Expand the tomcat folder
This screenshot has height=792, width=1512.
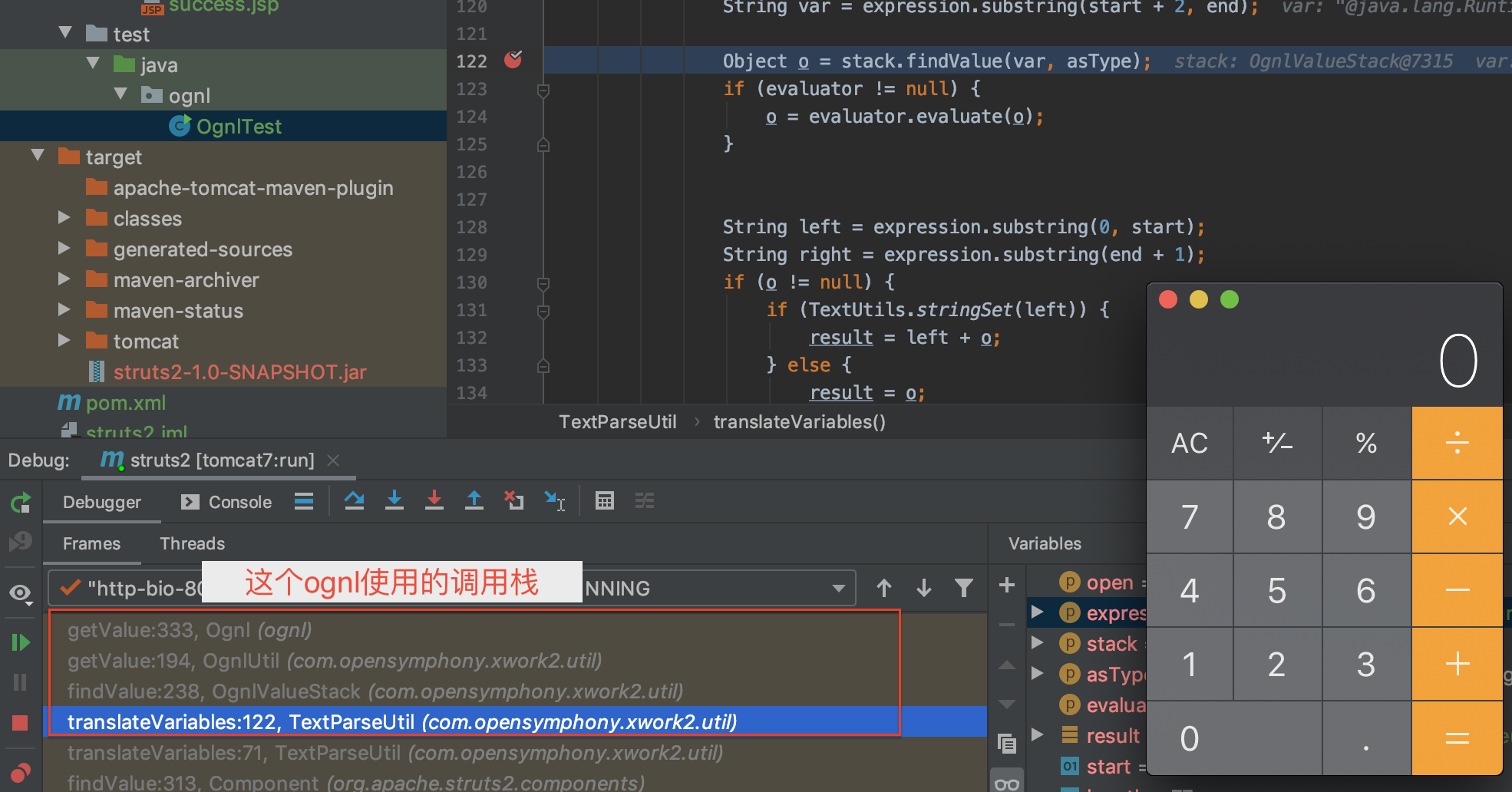tap(64, 341)
